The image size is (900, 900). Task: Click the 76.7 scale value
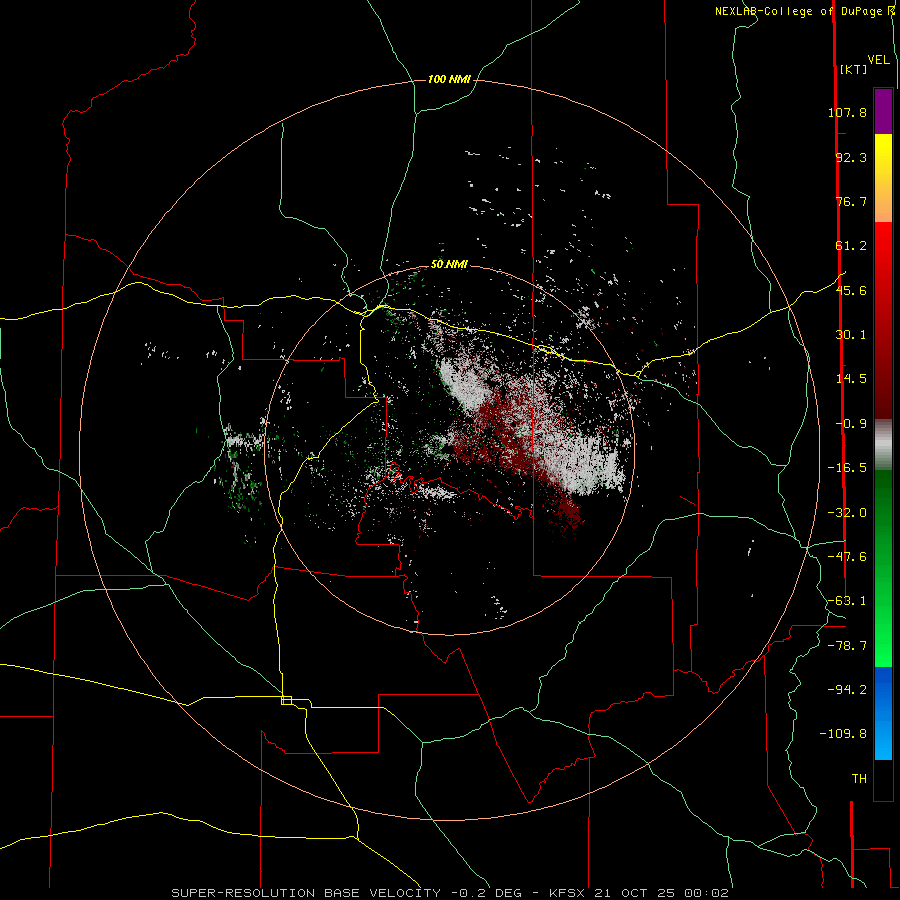tap(851, 201)
